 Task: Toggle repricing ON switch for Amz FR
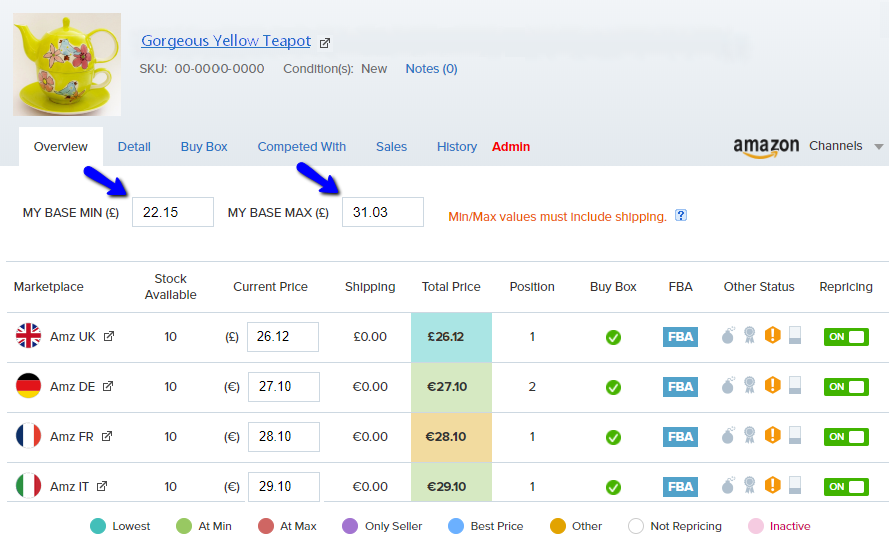point(846,436)
